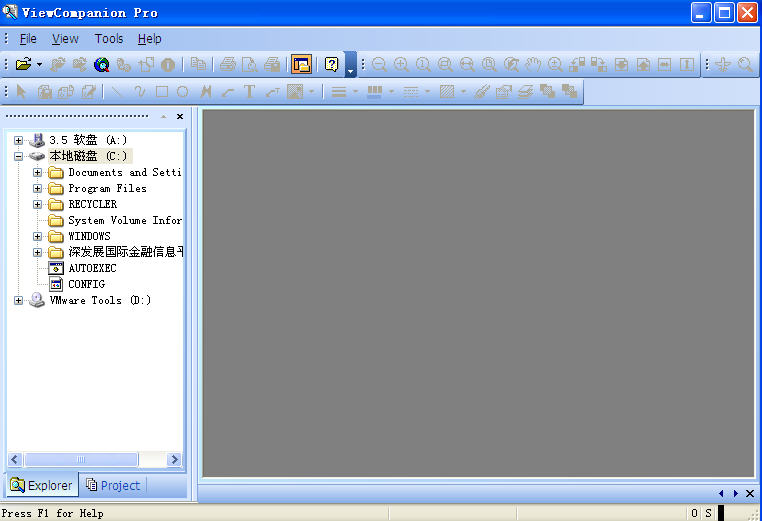Click the Open file folder icon
This screenshot has width=762, height=521.
tap(23, 65)
